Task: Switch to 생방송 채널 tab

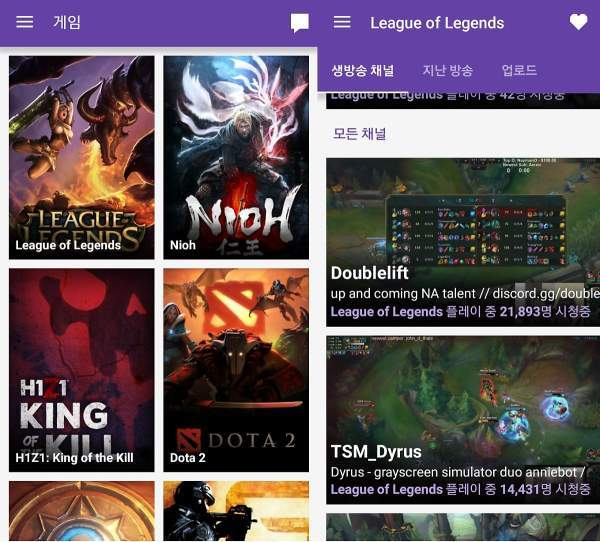Action: (x=362, y=70)
